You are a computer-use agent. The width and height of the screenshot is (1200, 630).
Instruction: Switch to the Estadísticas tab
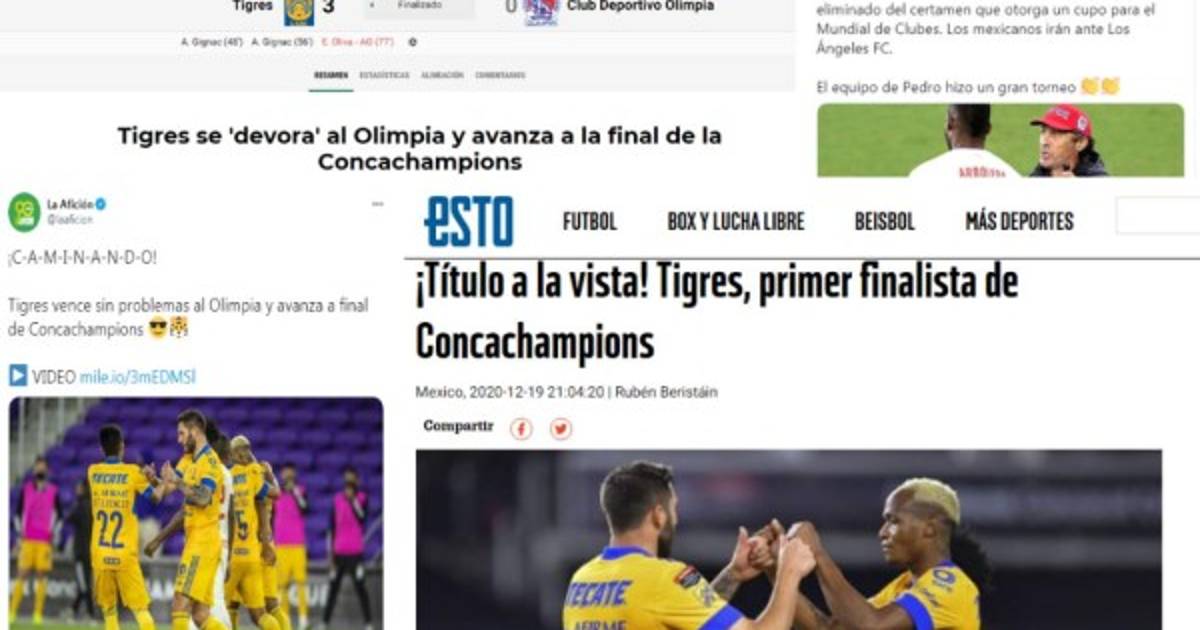click(384, 75)
